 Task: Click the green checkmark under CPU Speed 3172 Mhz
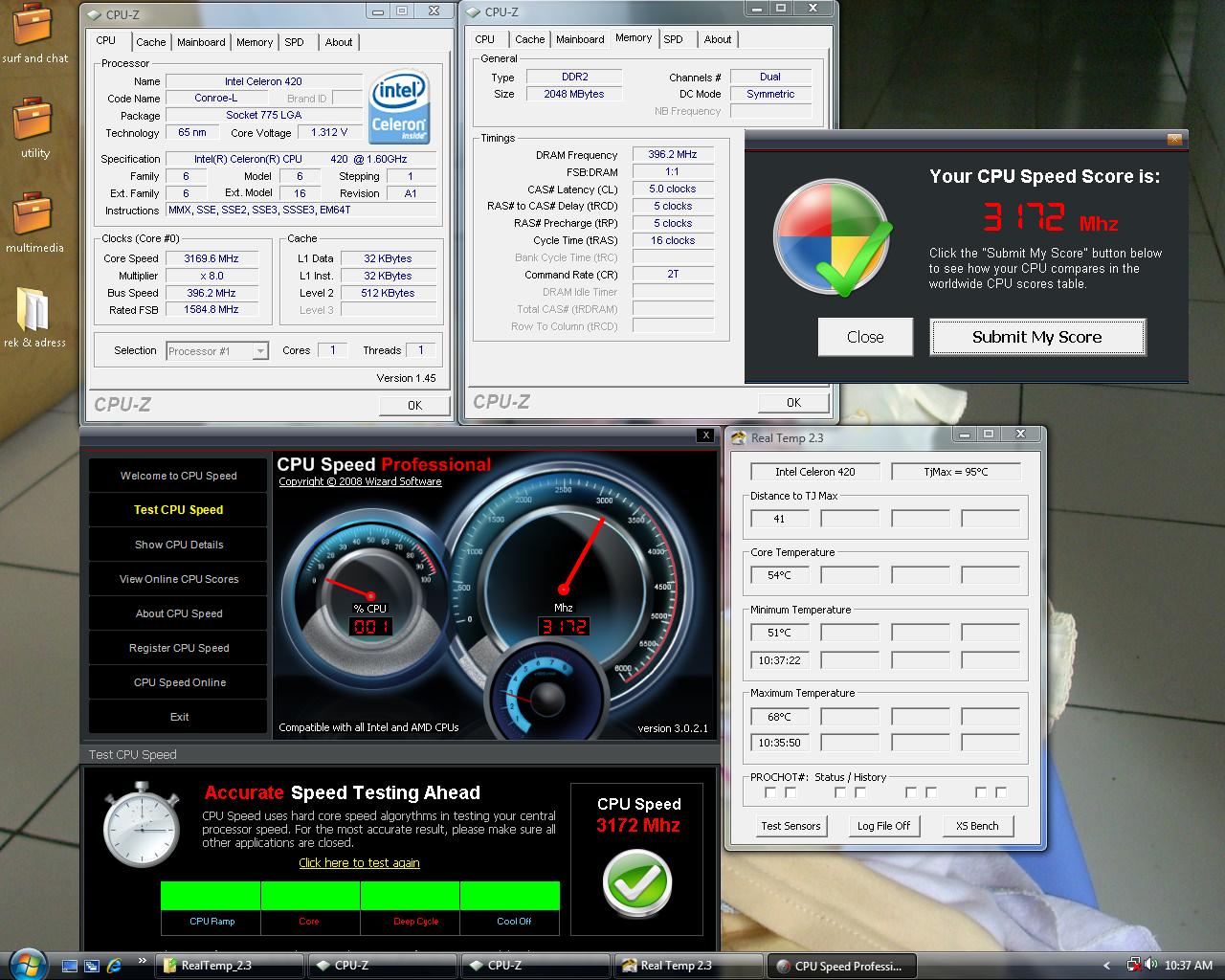click(x=637, y=882)
